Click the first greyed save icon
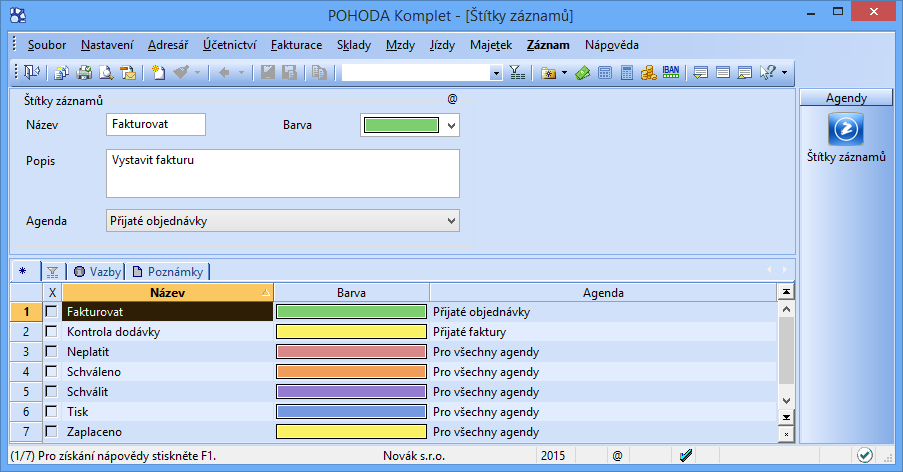903x472 pixels. click(268, 73)
